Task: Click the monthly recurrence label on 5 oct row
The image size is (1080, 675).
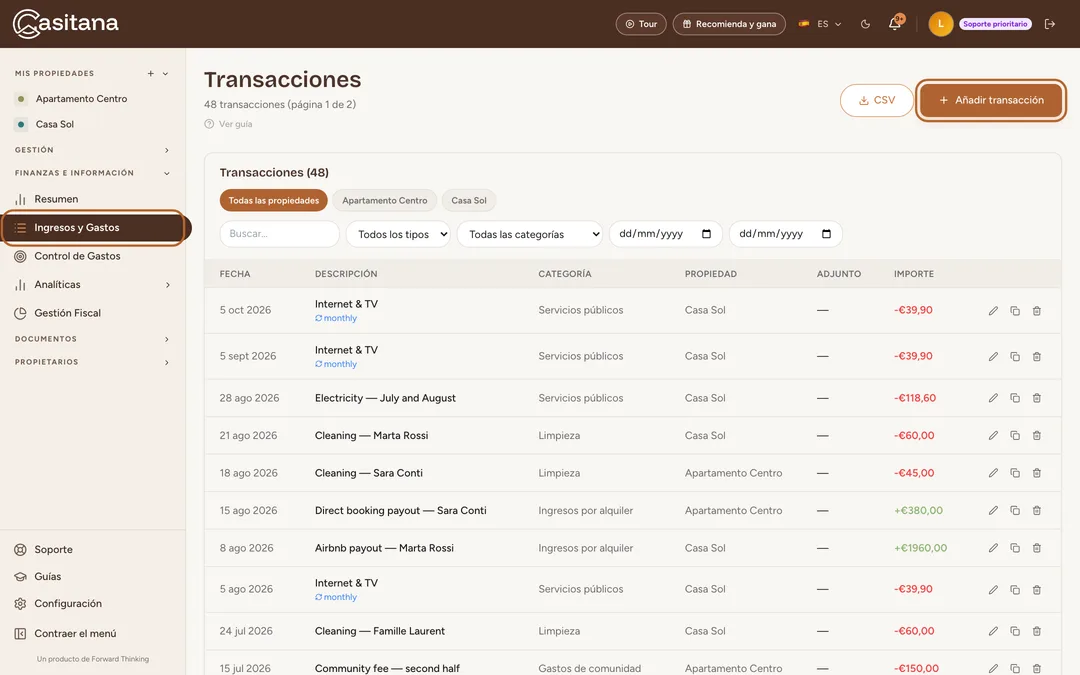Action: (336, 318)
